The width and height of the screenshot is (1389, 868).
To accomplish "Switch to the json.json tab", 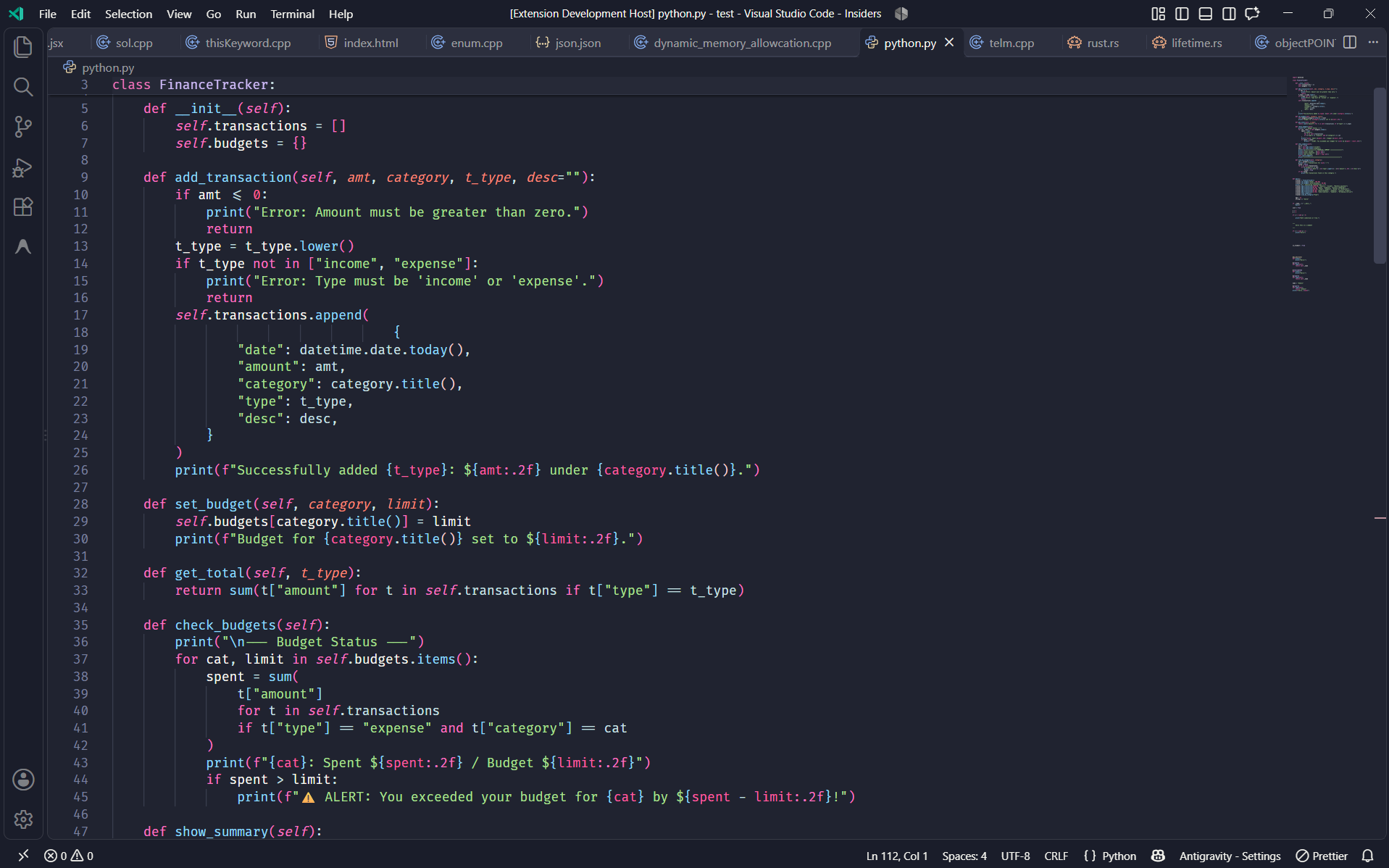I will [x=569, y=43].
